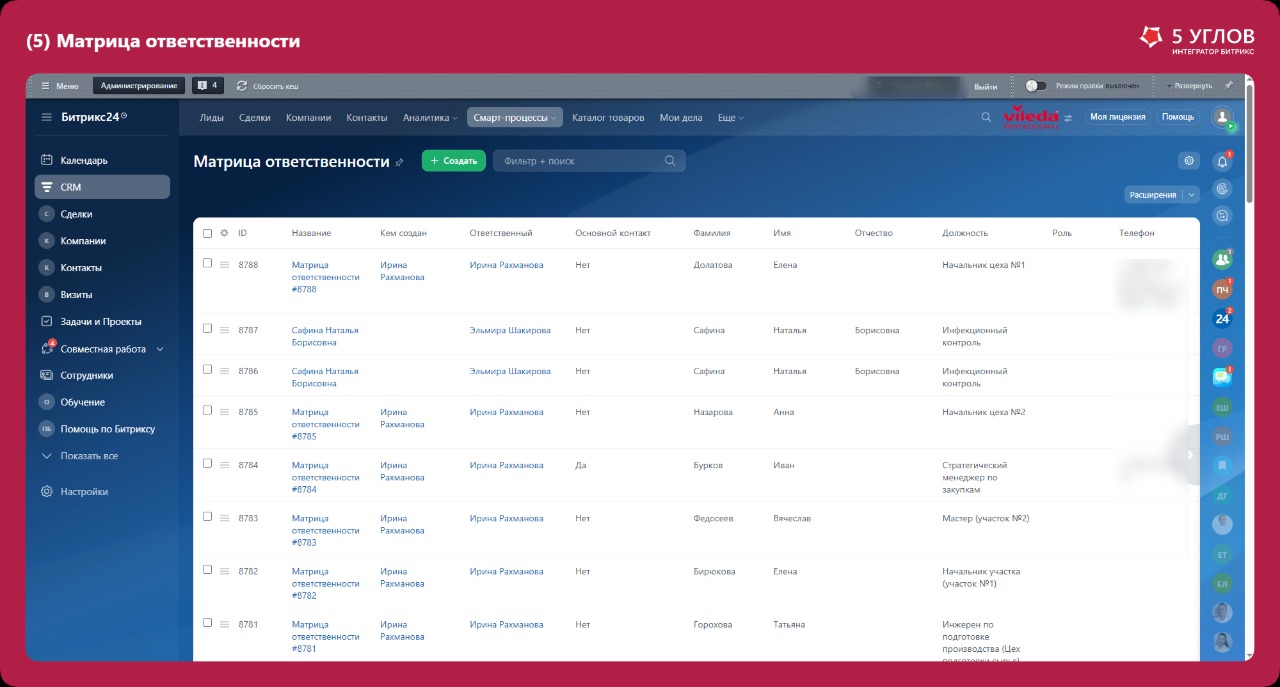1280x687 pixels.
Task: Click the Администрирование button
Action: click(x=139, y=86)
